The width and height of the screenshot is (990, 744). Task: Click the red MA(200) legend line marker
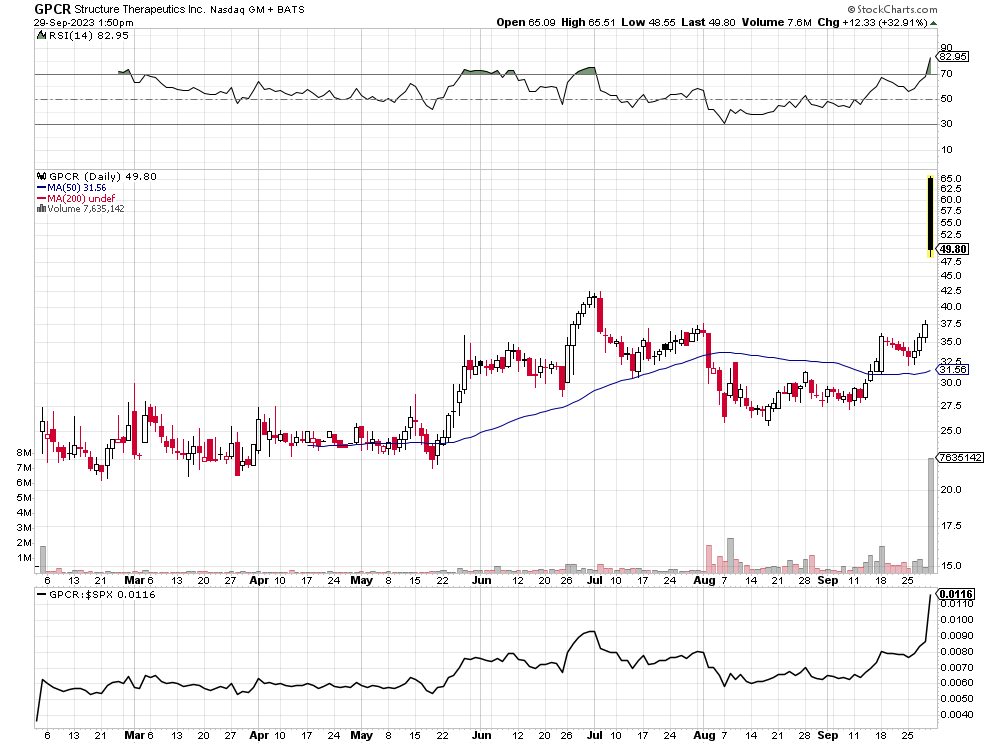click(x=41, y=198)
